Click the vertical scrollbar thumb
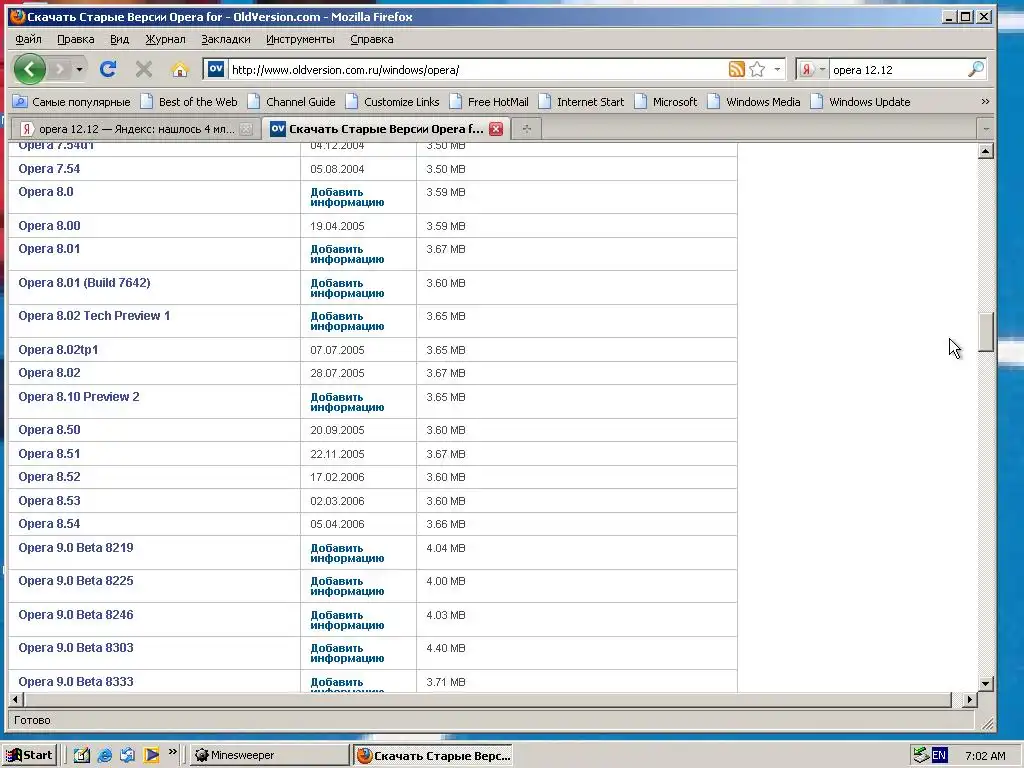This screenshot has width=1024, height=768. 986,332
